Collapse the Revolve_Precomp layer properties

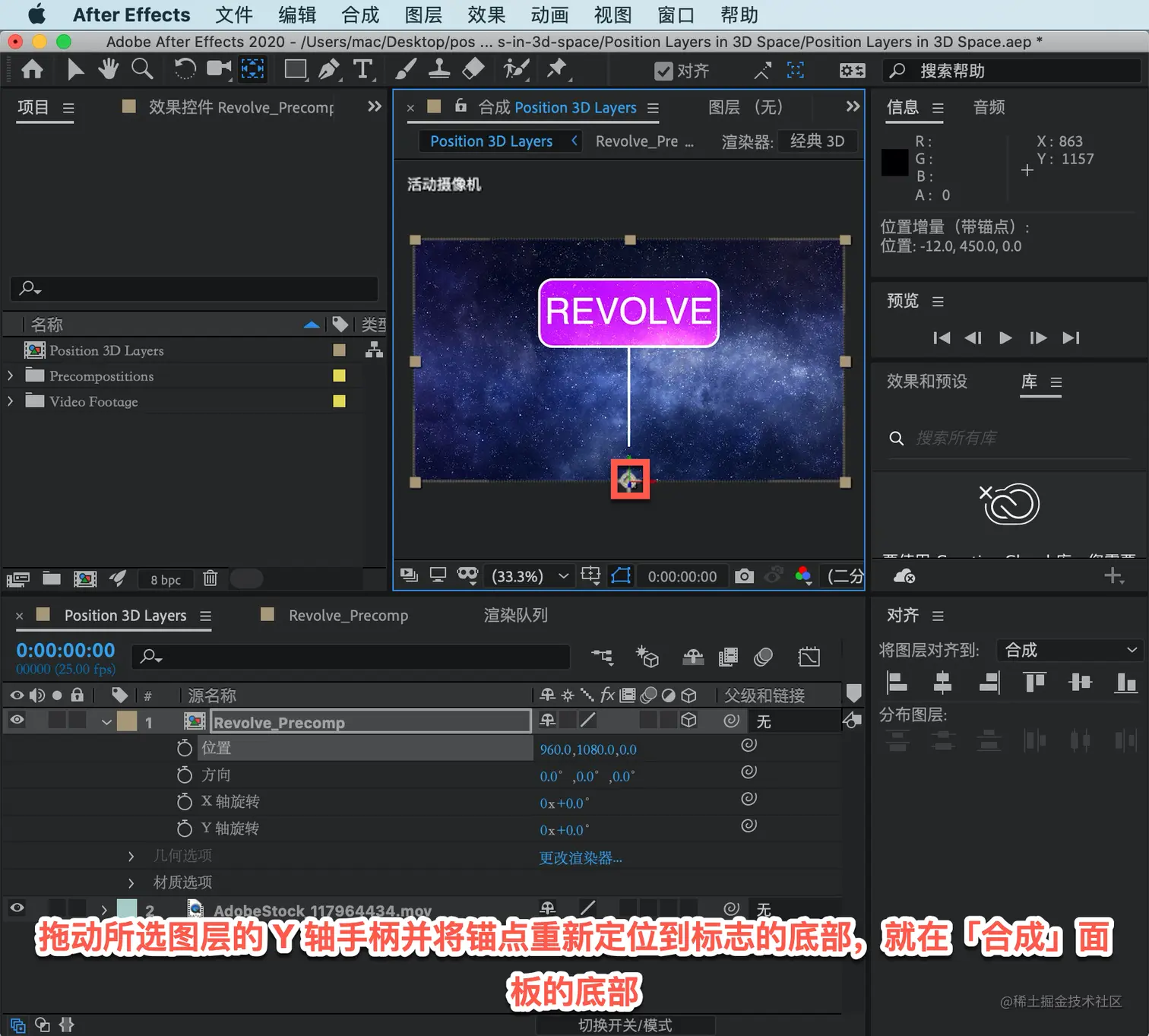click(x=106, y=721)
